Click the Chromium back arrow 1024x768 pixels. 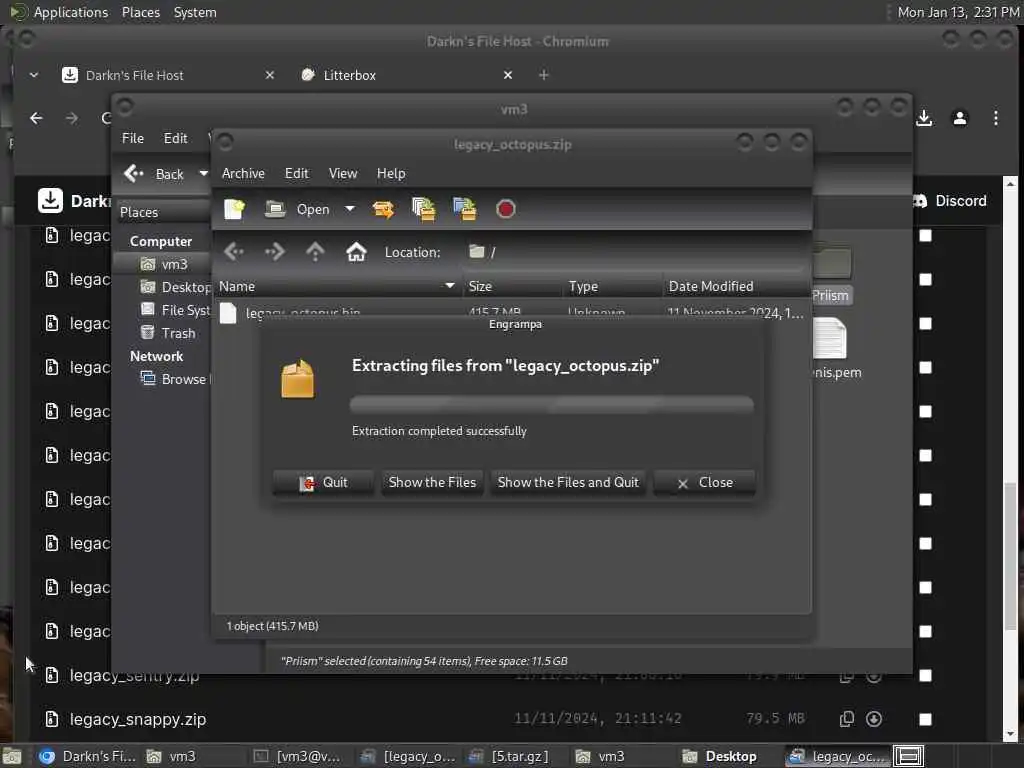coord(37,118)
